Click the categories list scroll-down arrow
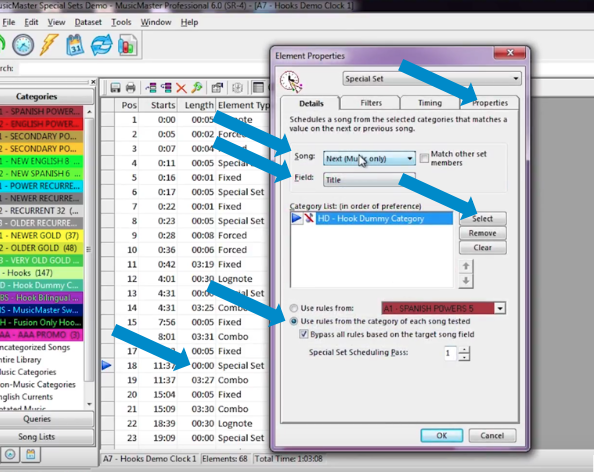 (89, 404)
